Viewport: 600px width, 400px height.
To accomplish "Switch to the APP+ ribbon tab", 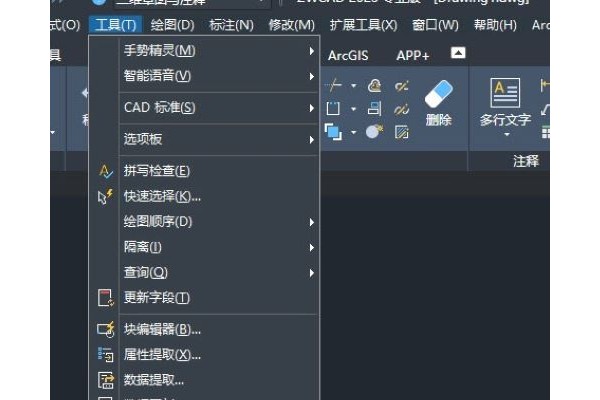I will (x=412, y=56).
